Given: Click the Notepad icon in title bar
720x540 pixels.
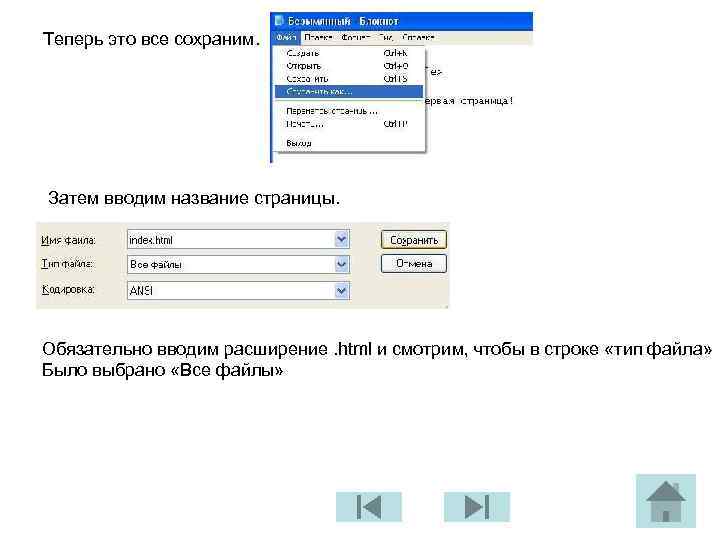Looking at the screenshot, I should click(279, 21).
